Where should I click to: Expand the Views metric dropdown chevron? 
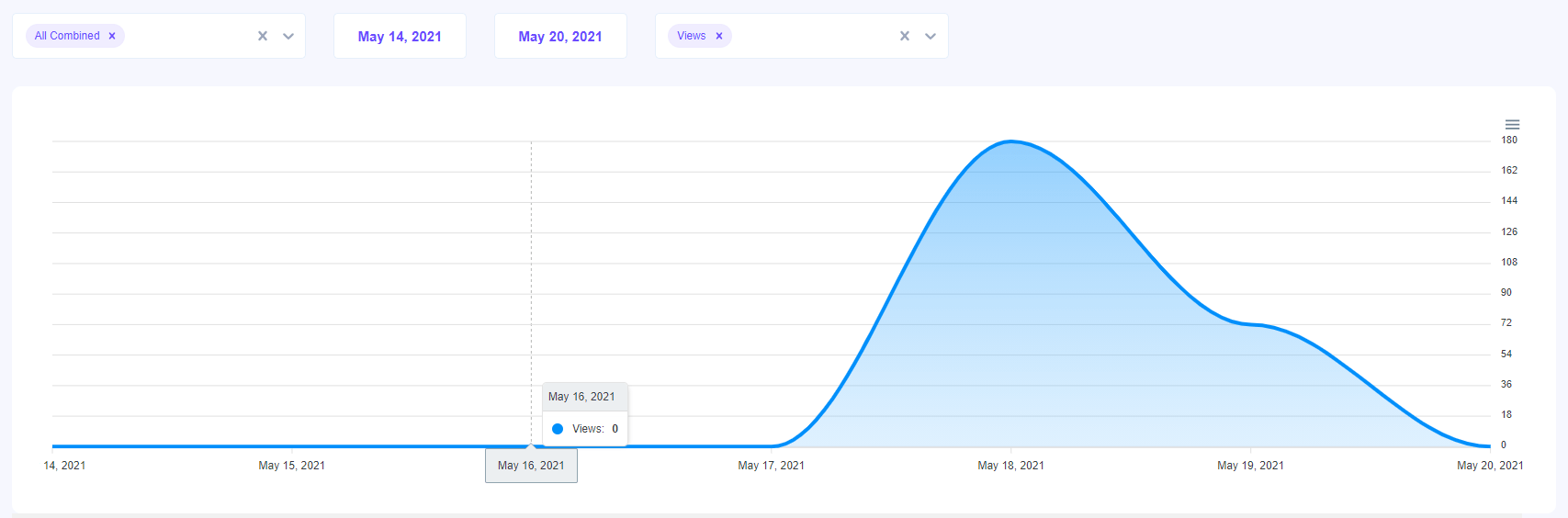click(931, 36)
